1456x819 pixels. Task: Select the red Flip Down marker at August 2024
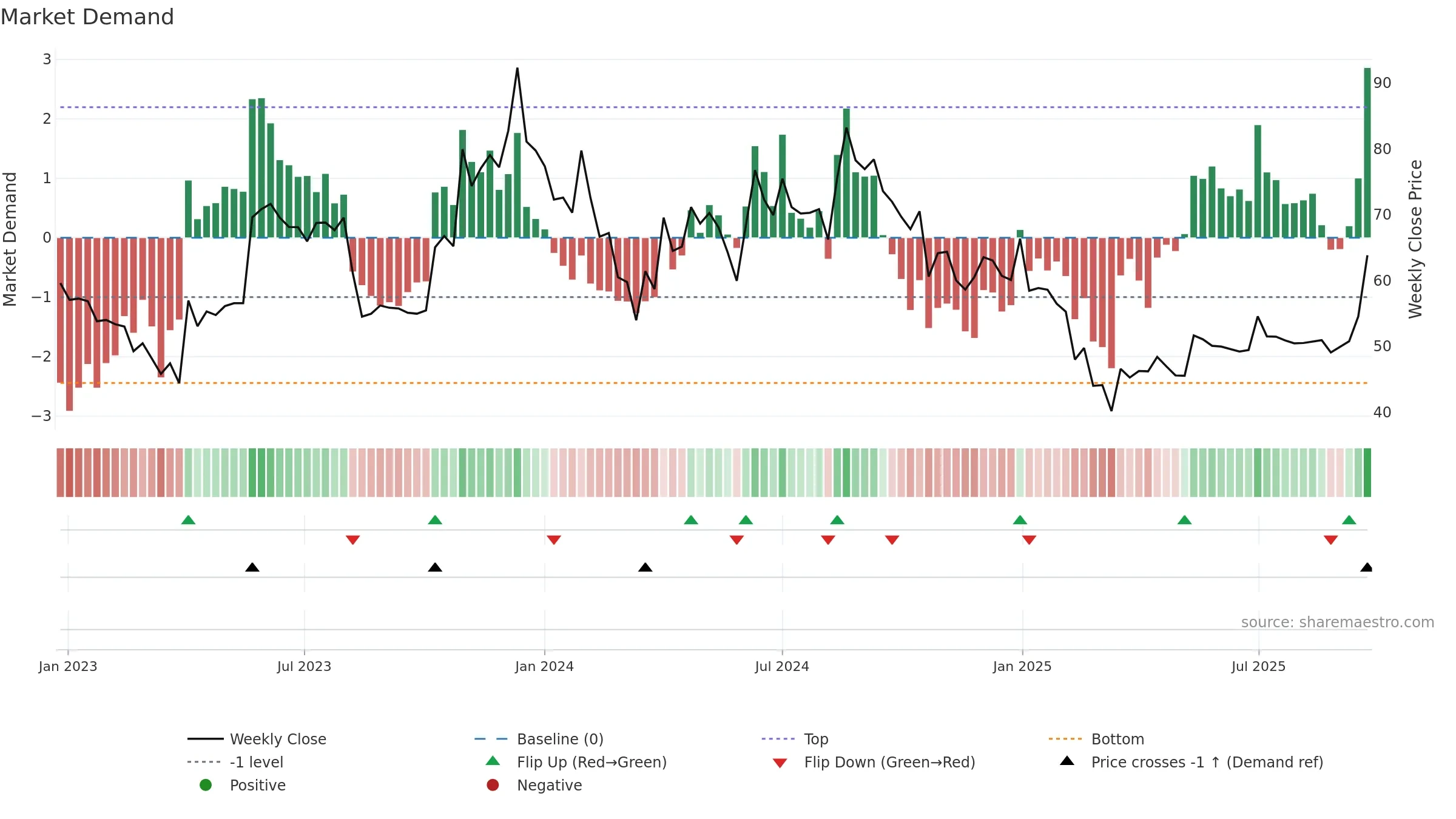[828, 540]
